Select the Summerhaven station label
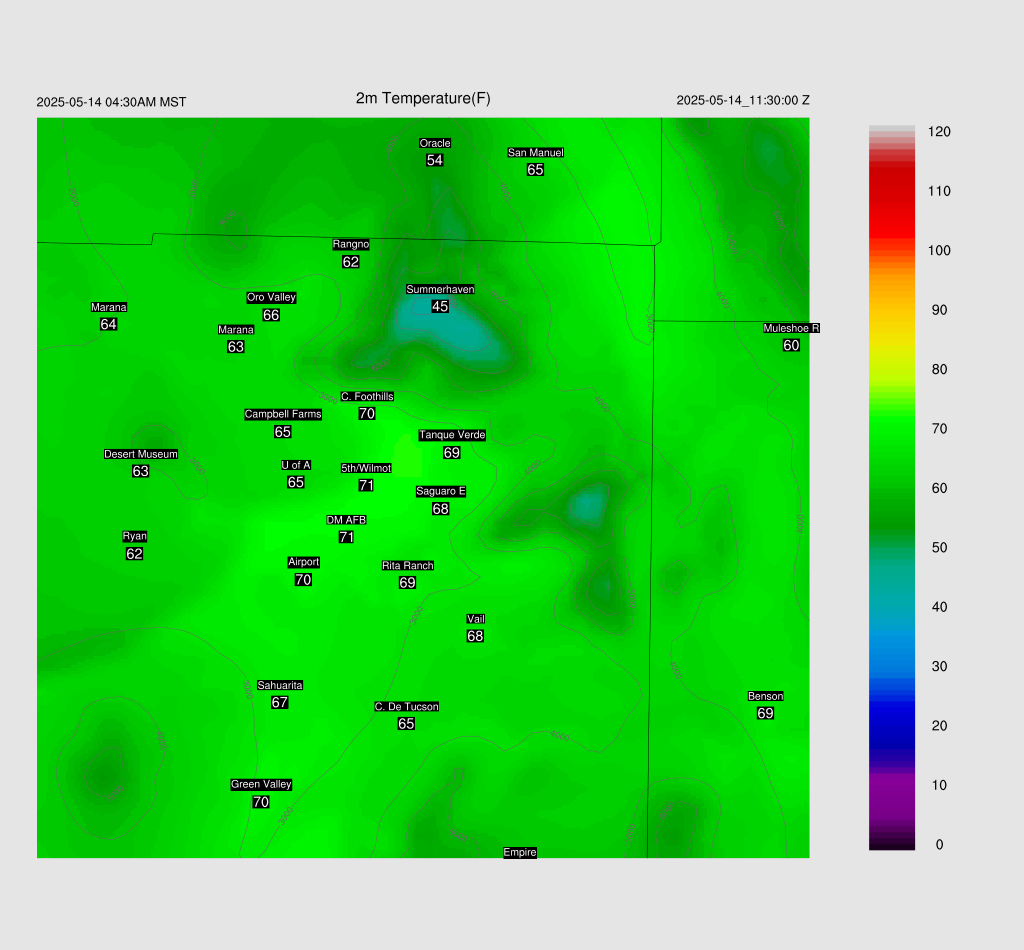This screenshot has width=1024, height=950. (x=440, y=289)
